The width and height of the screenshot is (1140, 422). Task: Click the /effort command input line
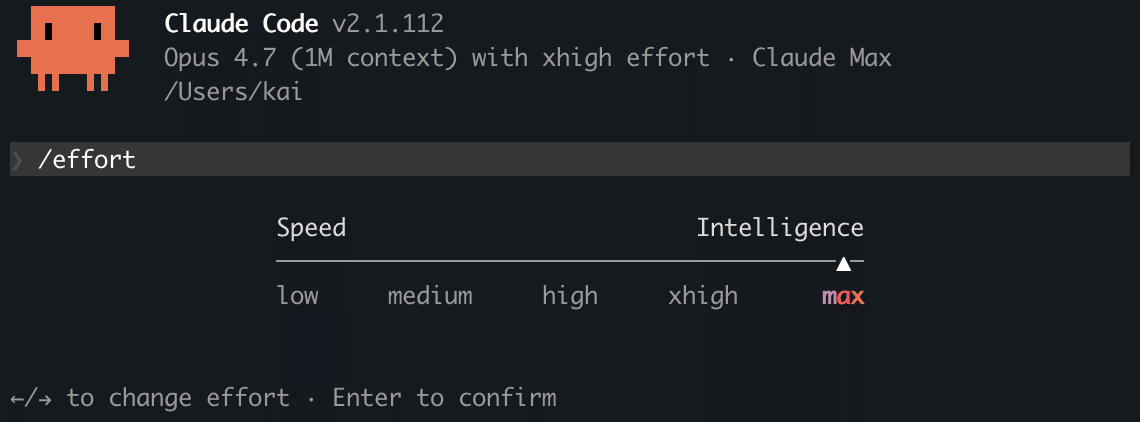point(86,159)
